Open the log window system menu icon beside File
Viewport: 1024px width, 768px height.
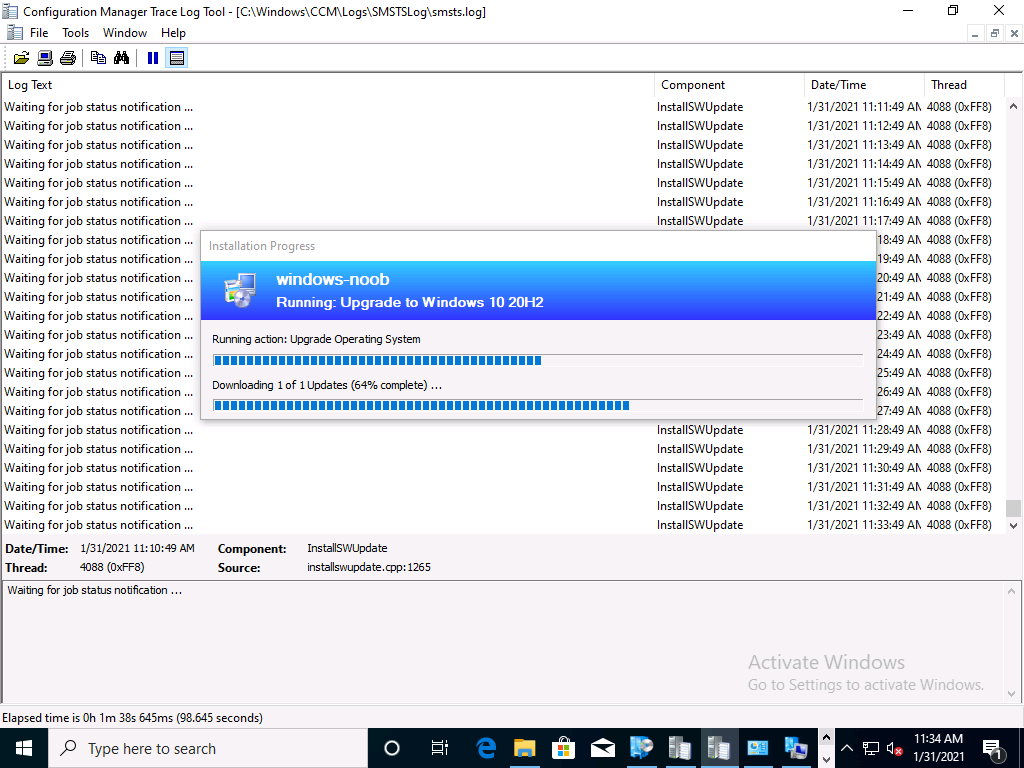(x=14, y=33)
